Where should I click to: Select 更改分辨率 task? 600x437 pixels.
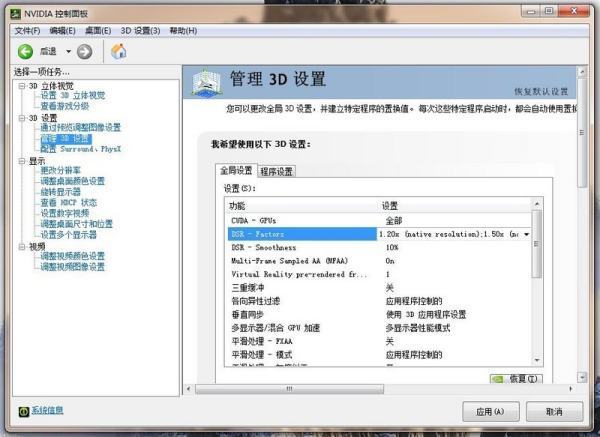click(60, 170)
